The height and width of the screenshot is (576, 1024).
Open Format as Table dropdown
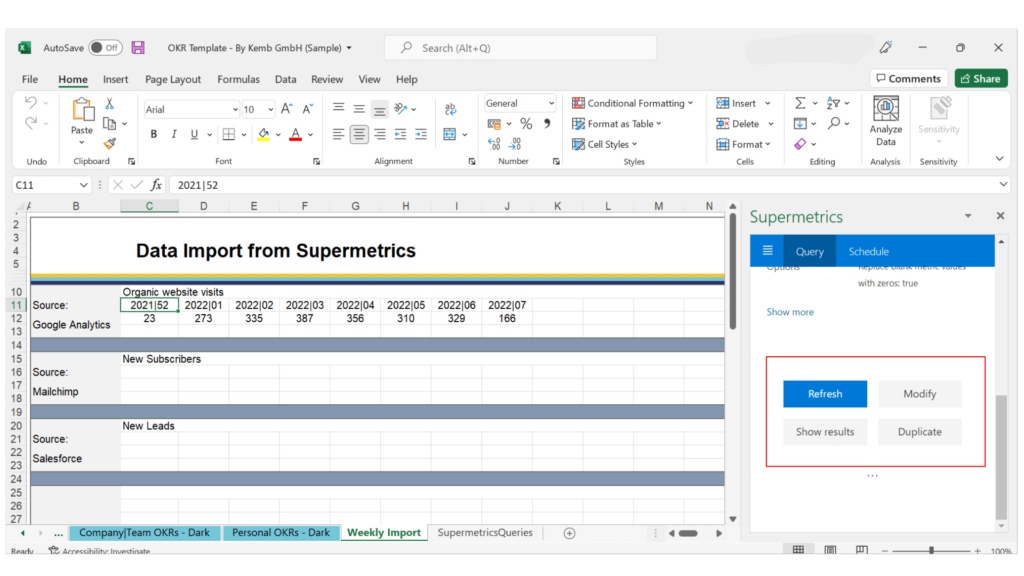[617, 123]
